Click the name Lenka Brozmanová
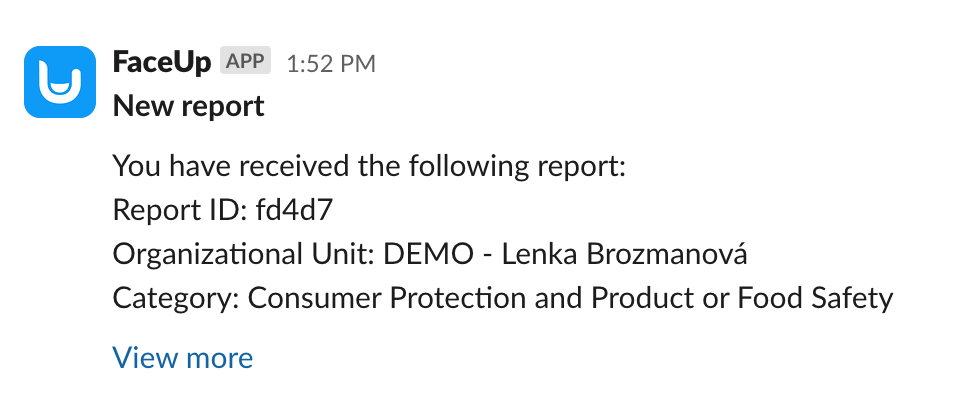The width and height of the screenshot is (956, 399). (x=624, y=254)
